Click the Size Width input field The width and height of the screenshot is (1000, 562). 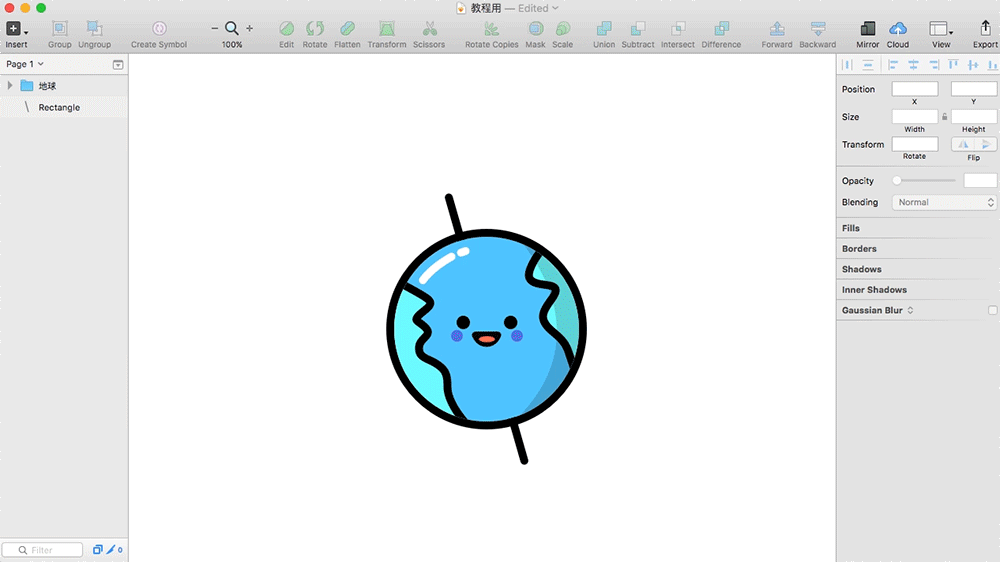(x=915, y=116)
